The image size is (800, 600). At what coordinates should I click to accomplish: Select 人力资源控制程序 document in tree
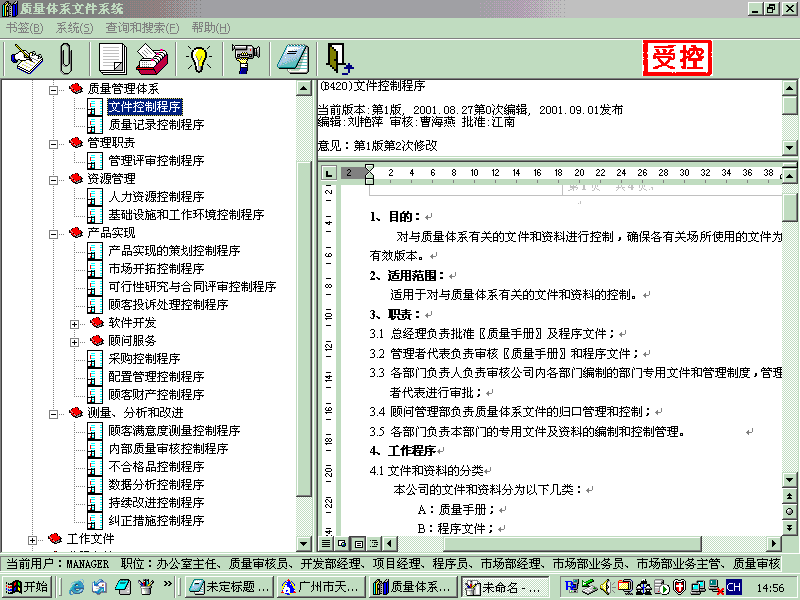click(156, 197)
